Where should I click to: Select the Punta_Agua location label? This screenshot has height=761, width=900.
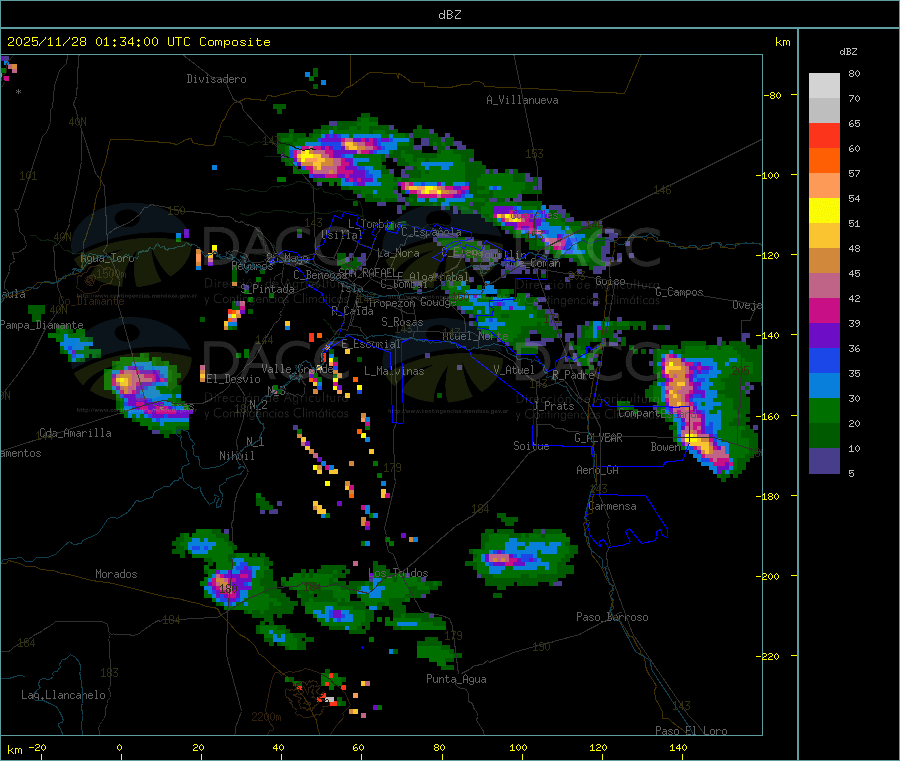456,680
